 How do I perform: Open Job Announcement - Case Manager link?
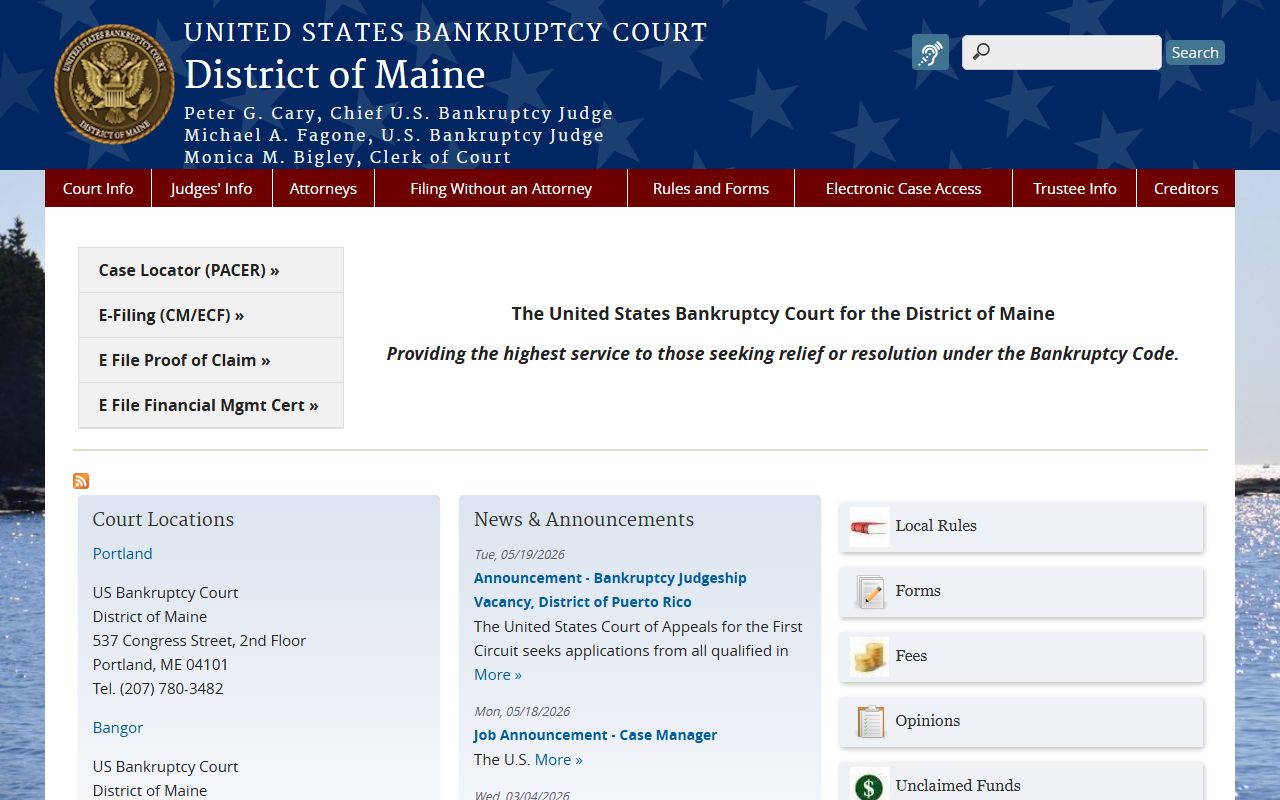point(595,735)
